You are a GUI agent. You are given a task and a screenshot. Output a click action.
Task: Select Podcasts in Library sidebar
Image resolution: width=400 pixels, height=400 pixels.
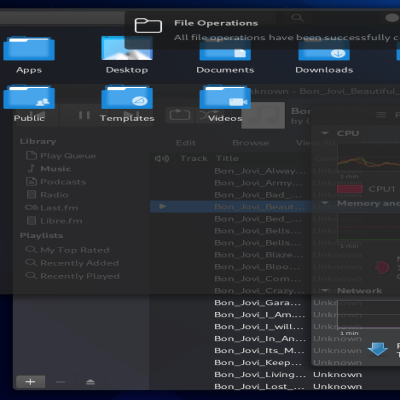pyautogui.click(x=56, y=182)
